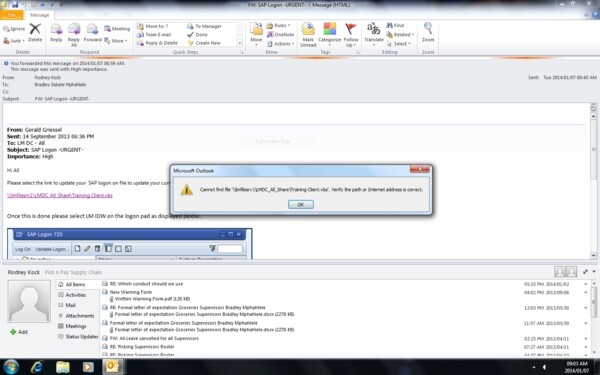The height and width of the screenshot is (375, 600).
Task: Close the Microsoft Outlook error dialog
Action: coord(419,169)
